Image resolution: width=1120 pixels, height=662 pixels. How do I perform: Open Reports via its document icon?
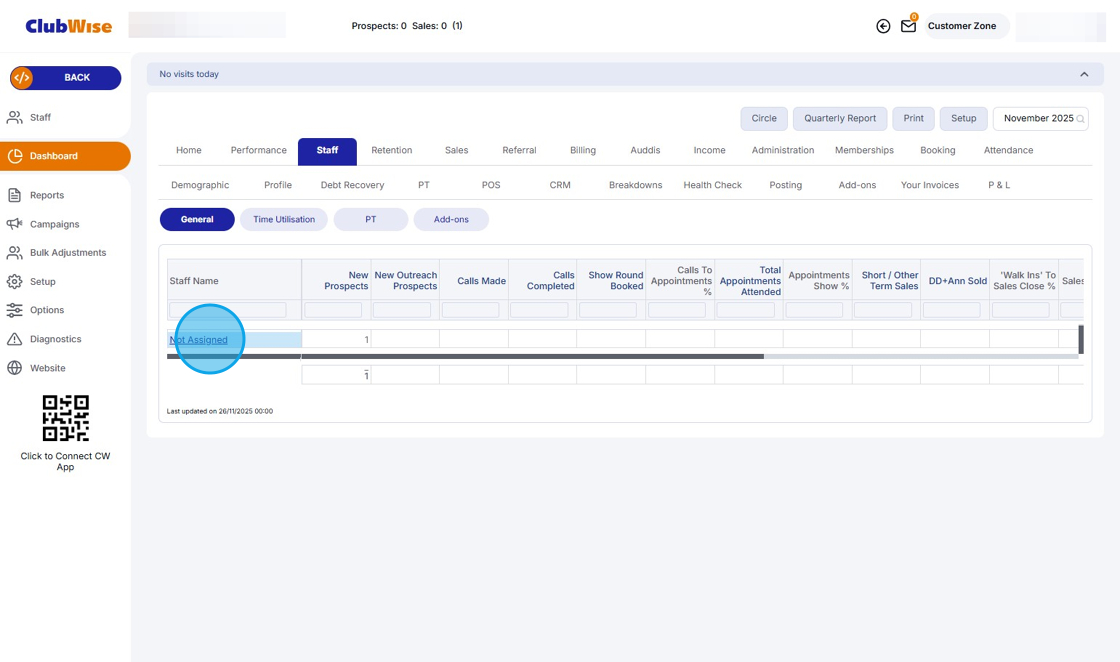15,195
